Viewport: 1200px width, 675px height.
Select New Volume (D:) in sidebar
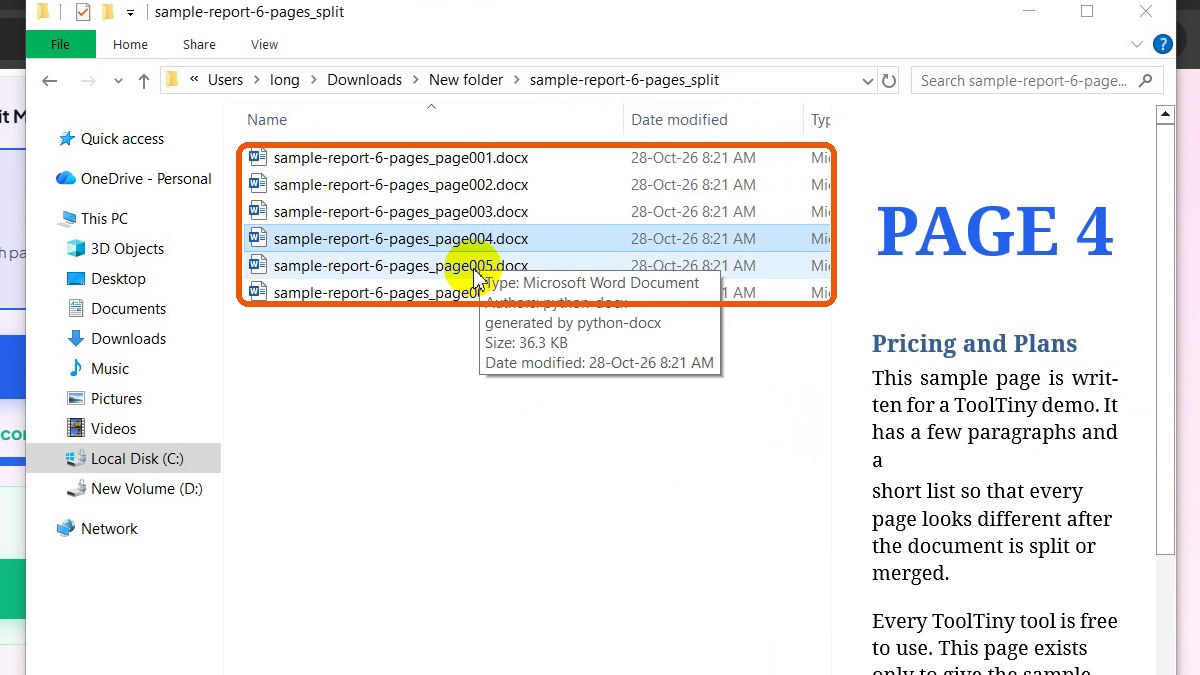tap(146, 489)
